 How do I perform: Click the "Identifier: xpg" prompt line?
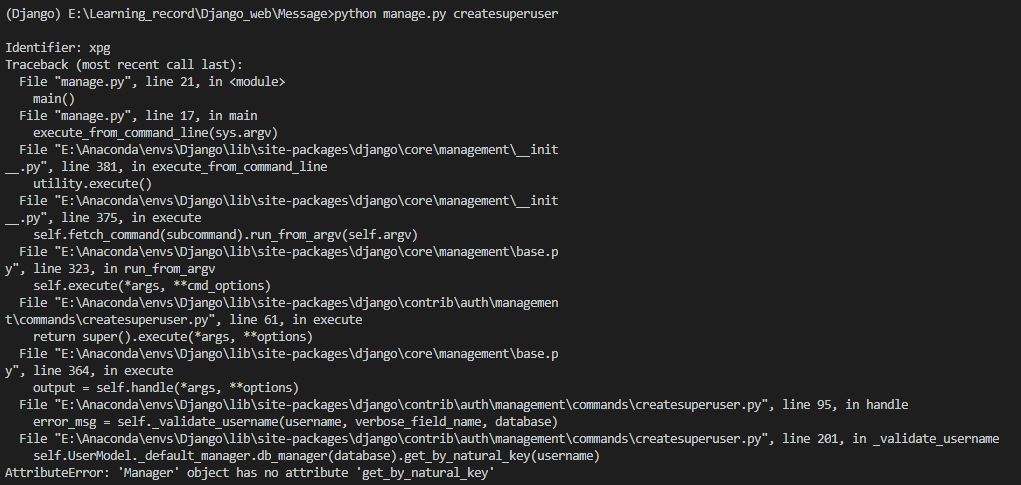click(59, 47)
